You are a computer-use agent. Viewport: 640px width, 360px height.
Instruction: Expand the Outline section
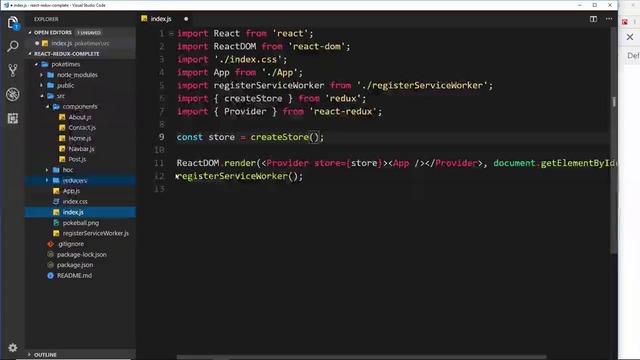point(29,355)
